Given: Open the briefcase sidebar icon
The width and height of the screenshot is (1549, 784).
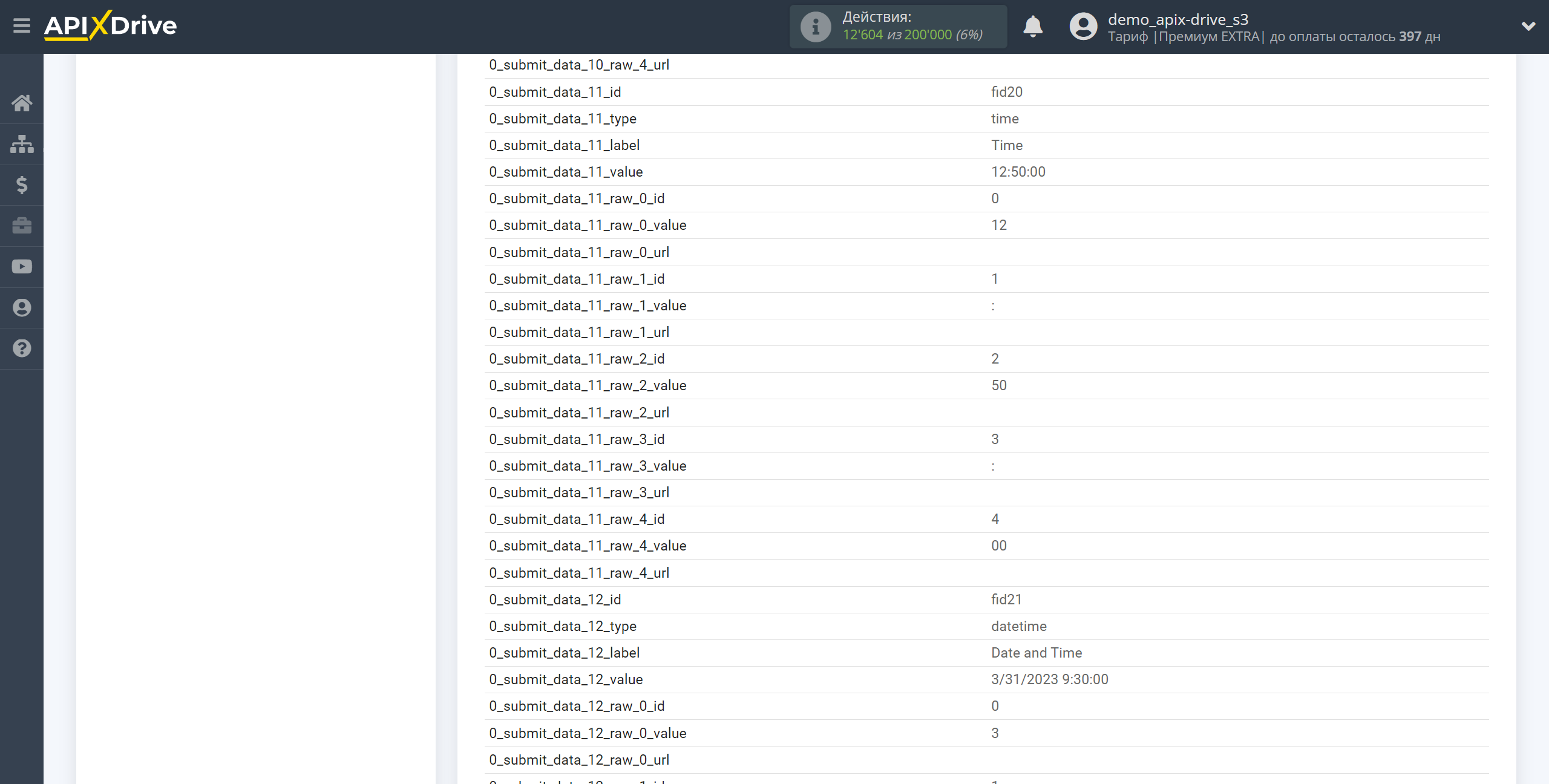Looking at the screenshot, I should tap(22, 226).
